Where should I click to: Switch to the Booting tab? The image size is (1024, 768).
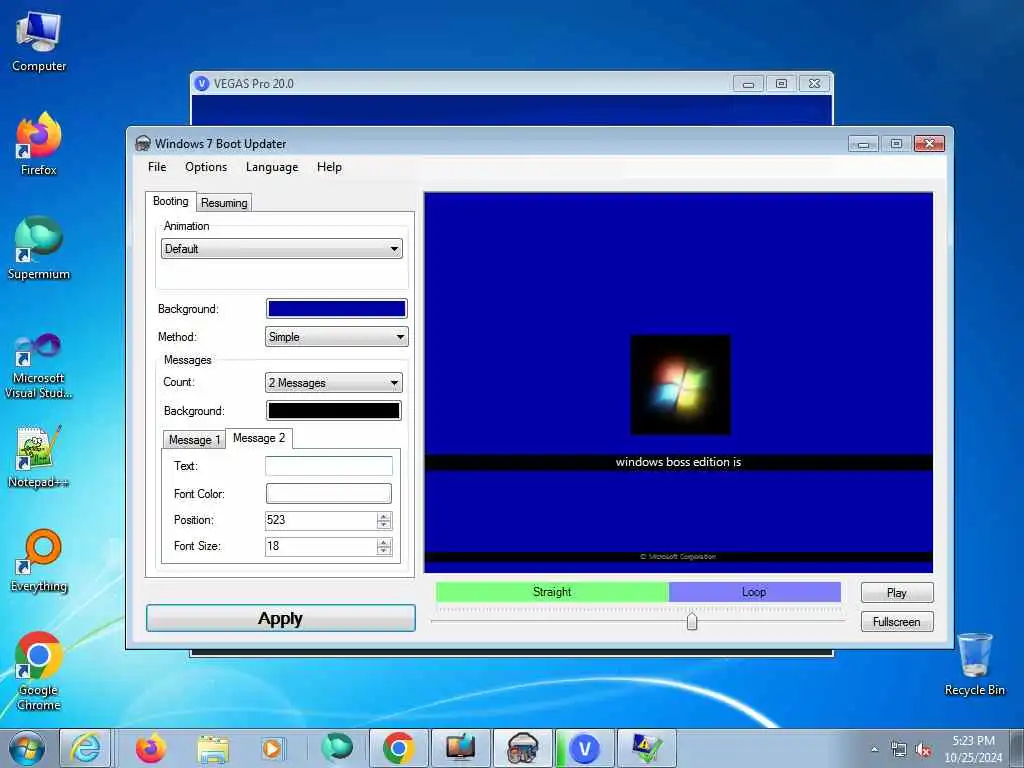[x=170, y=201]
